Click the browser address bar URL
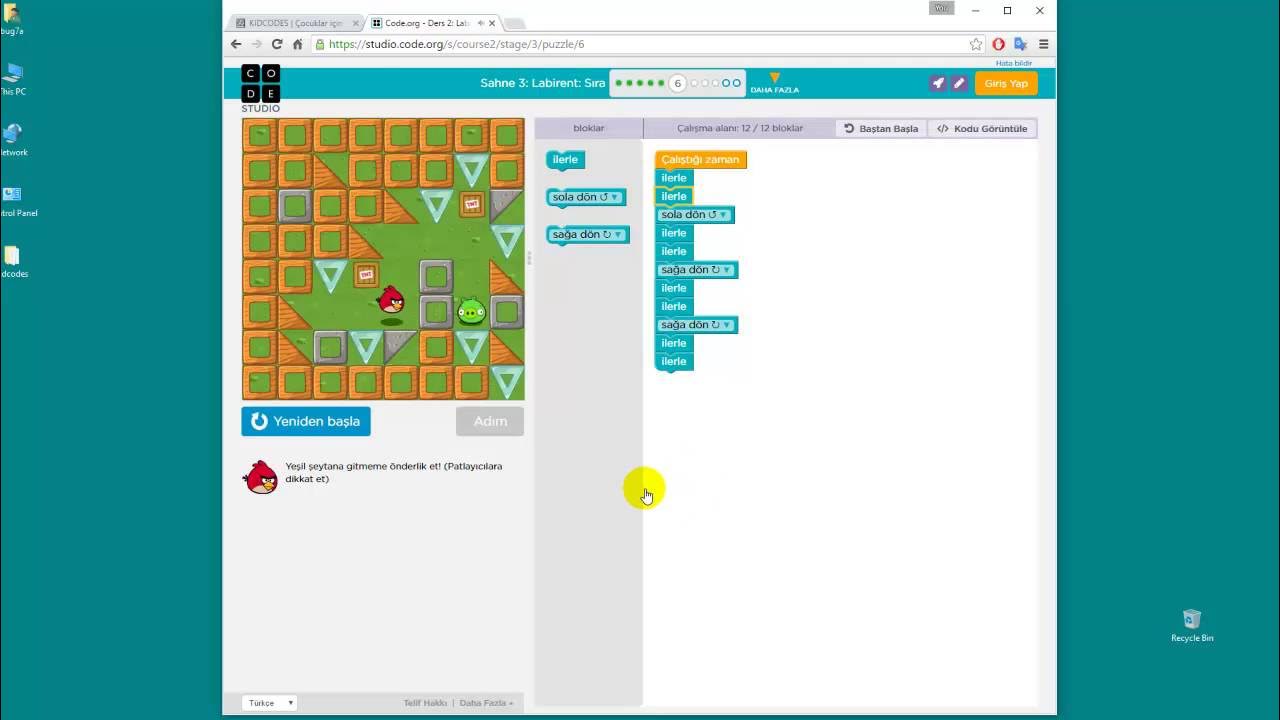The height and width of the screenshot is (720, 1280). [457, 44]
